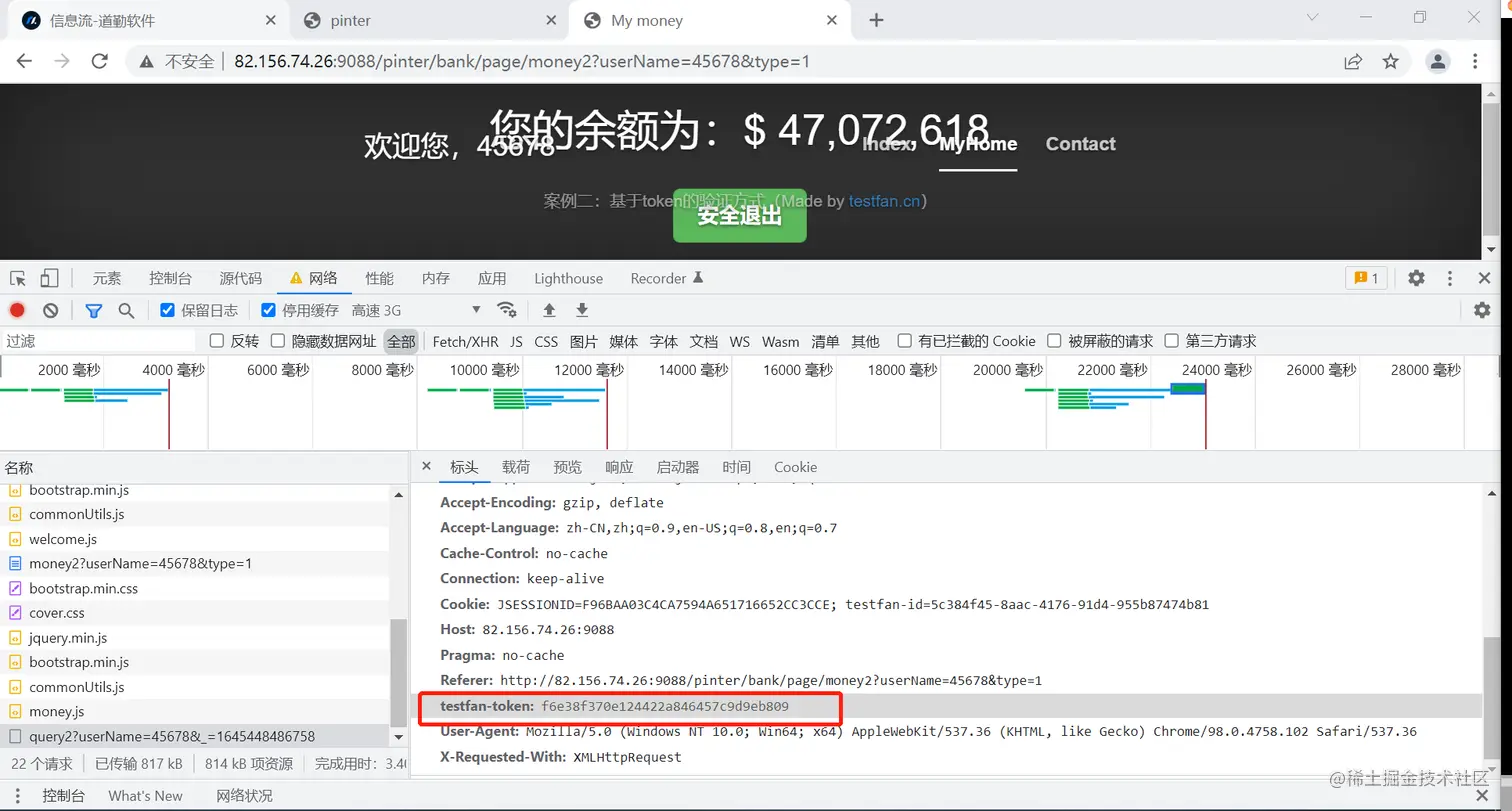The width and height of the screenshot is (1512, 811).
Task: Click the filter text input field
Action: click(99, 341)
